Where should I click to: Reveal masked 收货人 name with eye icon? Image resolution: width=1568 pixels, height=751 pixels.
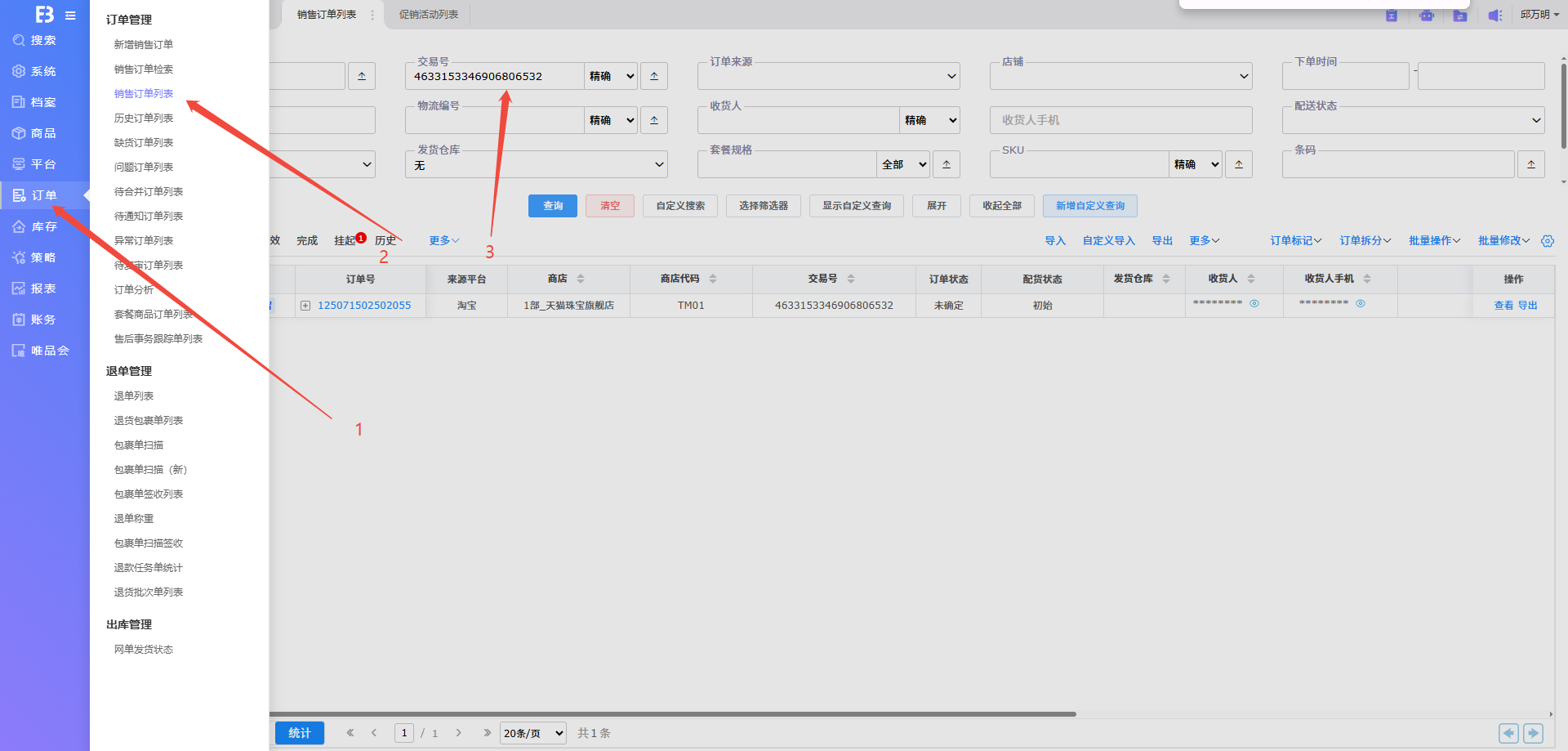(1254, 303)
